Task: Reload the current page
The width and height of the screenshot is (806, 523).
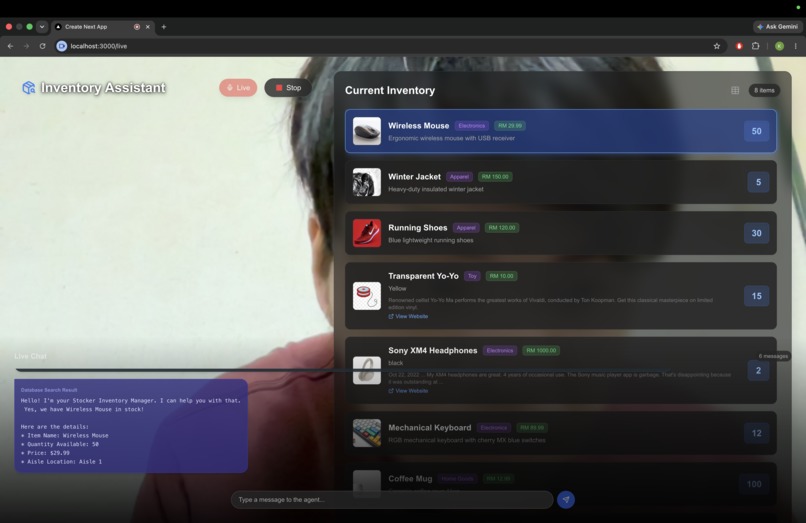Action: pyautogui.click(x=43, y=46)
